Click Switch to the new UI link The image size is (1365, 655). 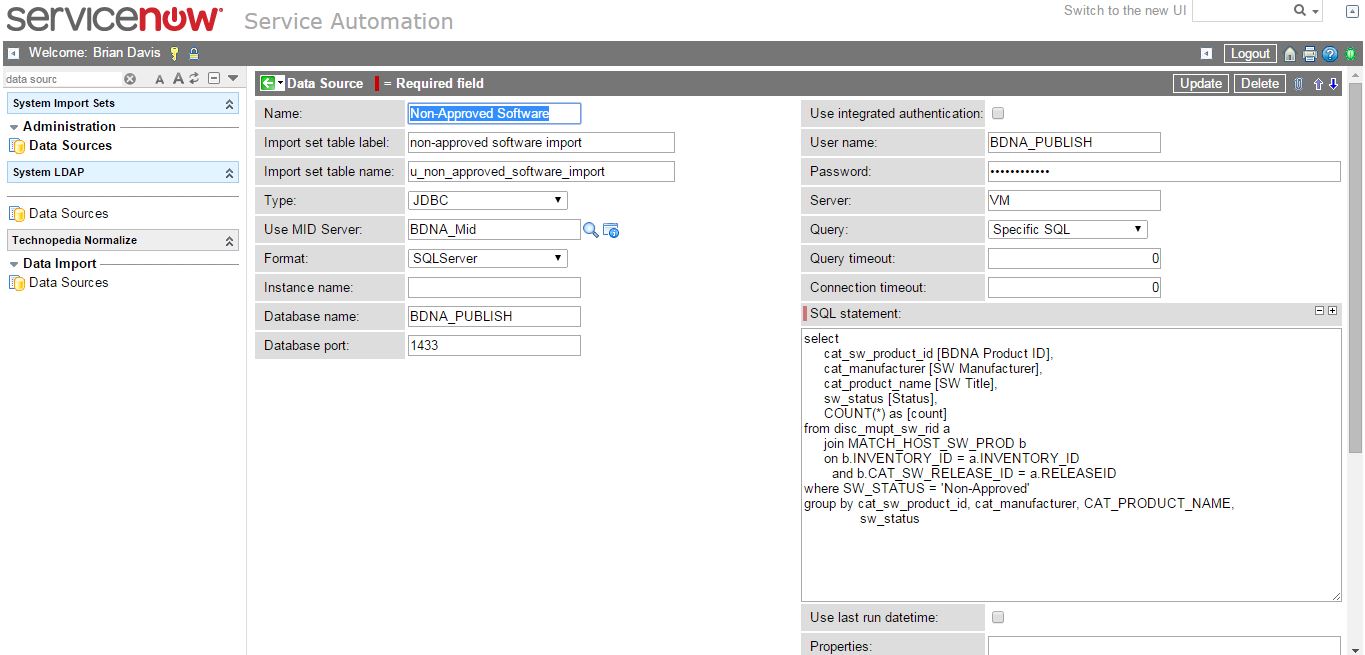[x=1124, y=11]
